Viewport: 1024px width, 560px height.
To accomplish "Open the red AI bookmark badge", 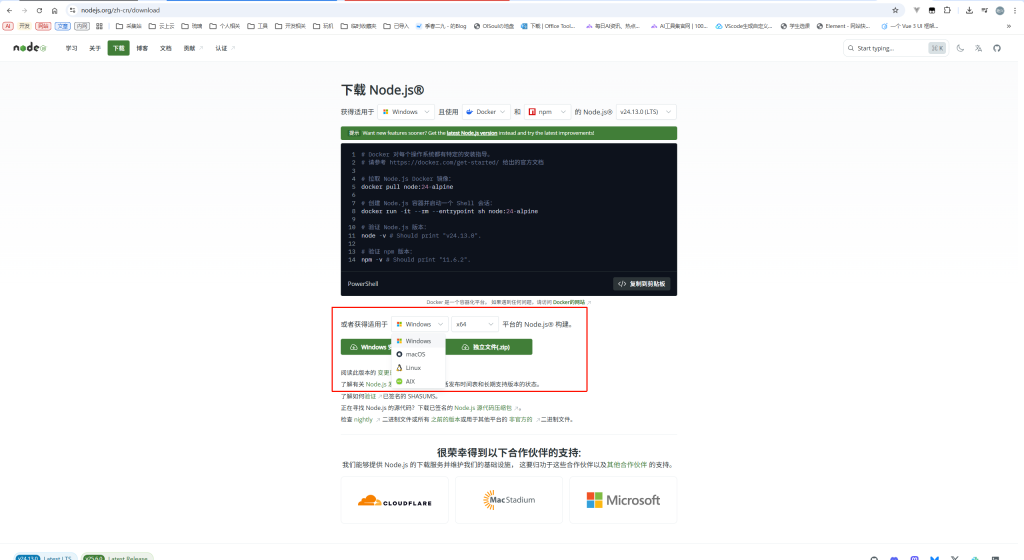I will click(x=8, y=26).
